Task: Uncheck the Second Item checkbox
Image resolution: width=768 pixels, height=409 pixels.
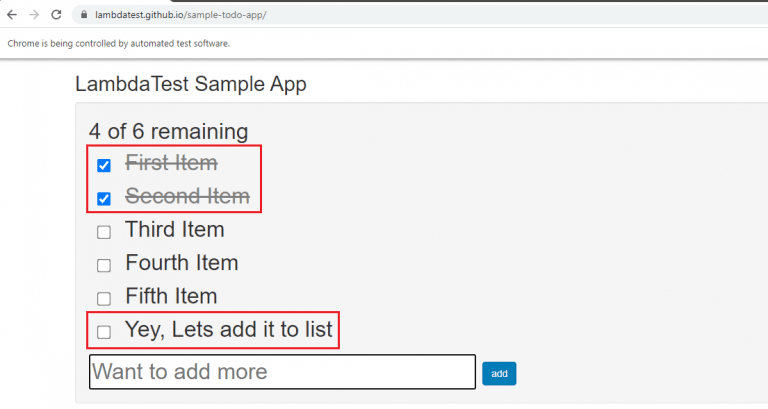Action: [104, 198]
